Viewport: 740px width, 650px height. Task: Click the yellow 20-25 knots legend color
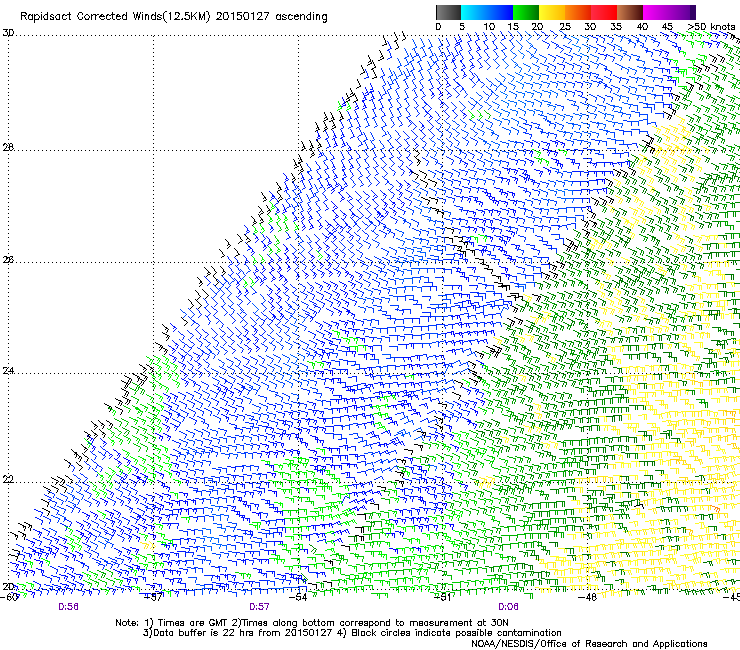(552, 12)
